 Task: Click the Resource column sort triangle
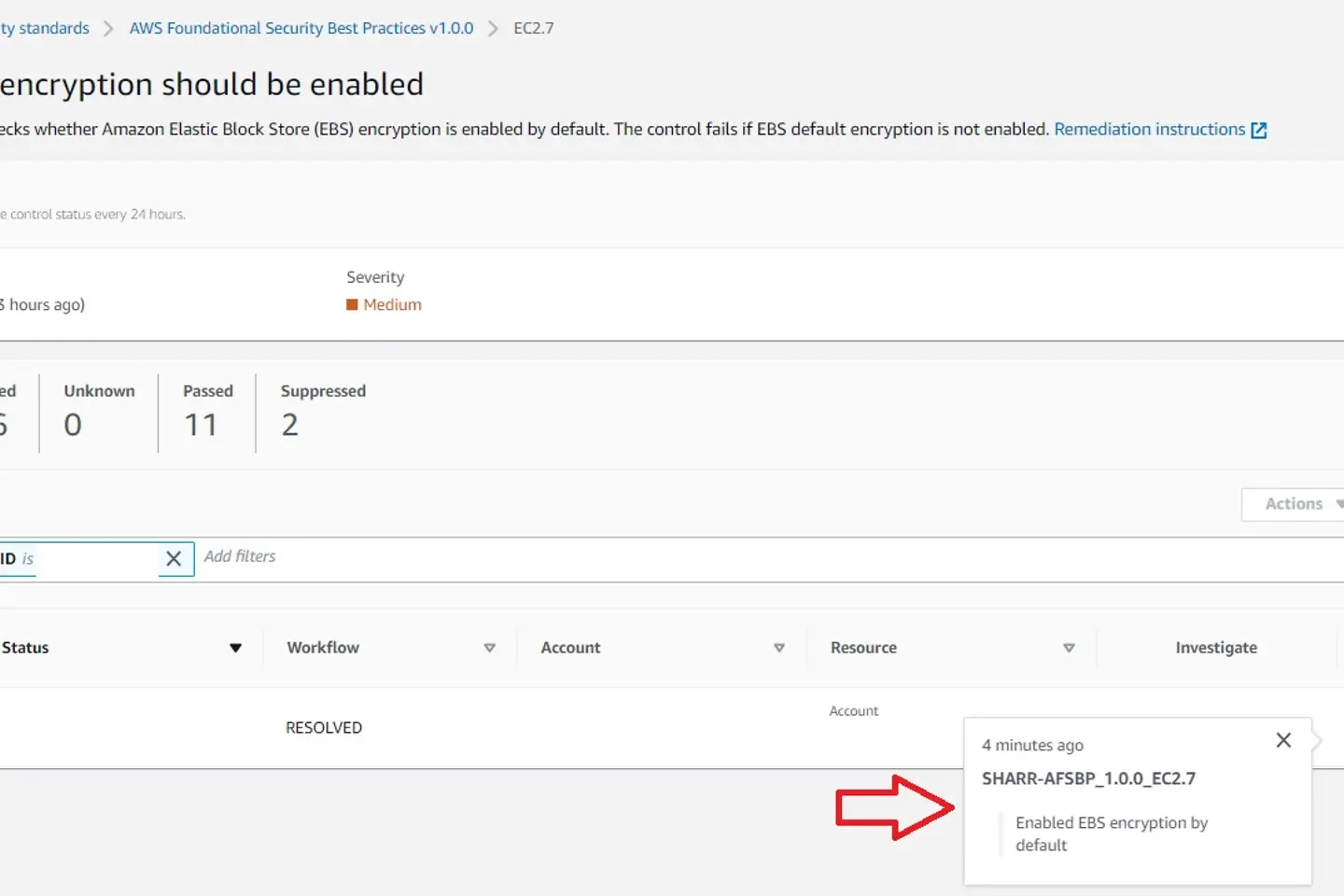1069,648
